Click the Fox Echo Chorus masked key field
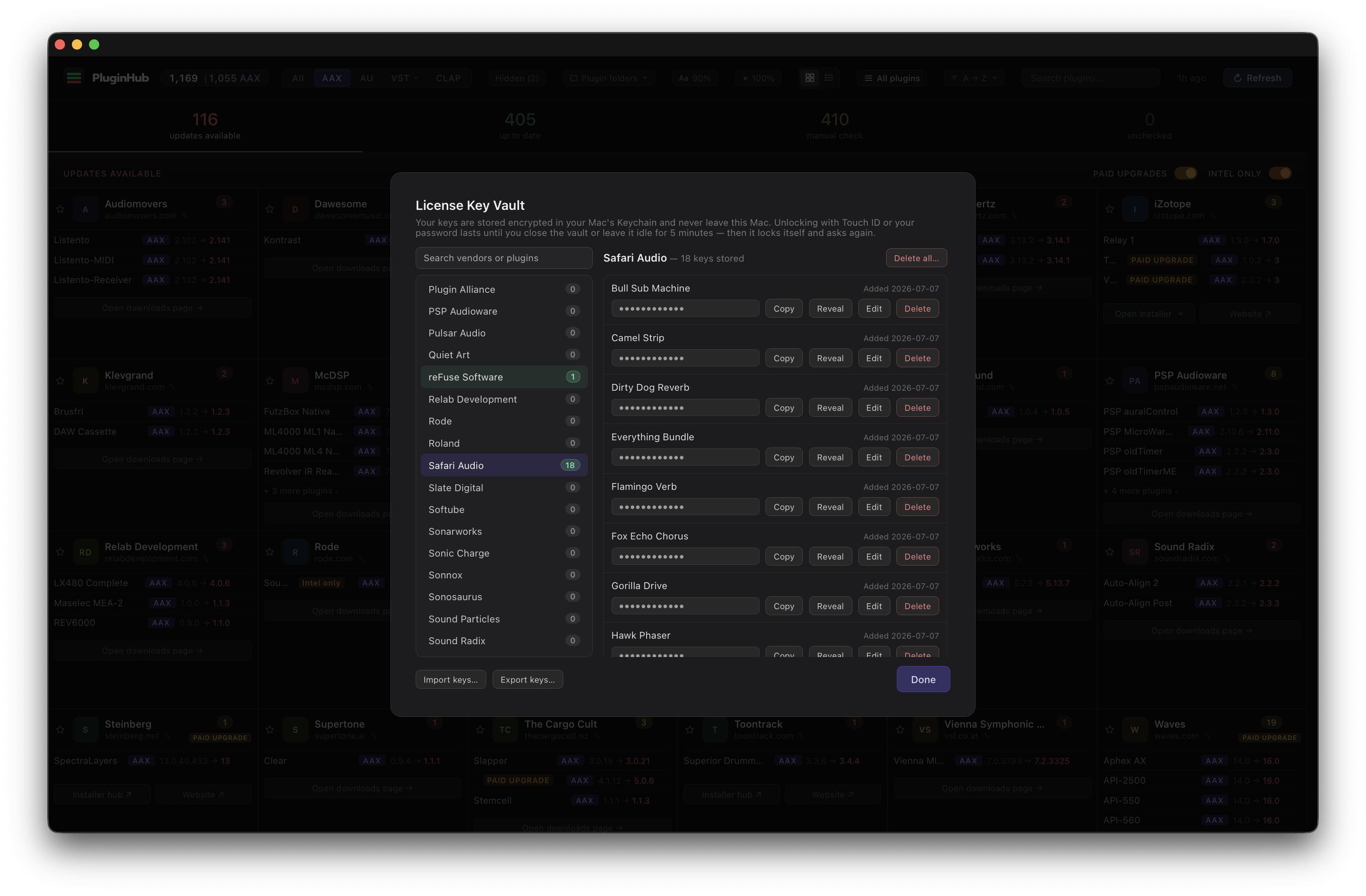The height and width of the screenshot is (896, 1366). [x=685, y=557]
